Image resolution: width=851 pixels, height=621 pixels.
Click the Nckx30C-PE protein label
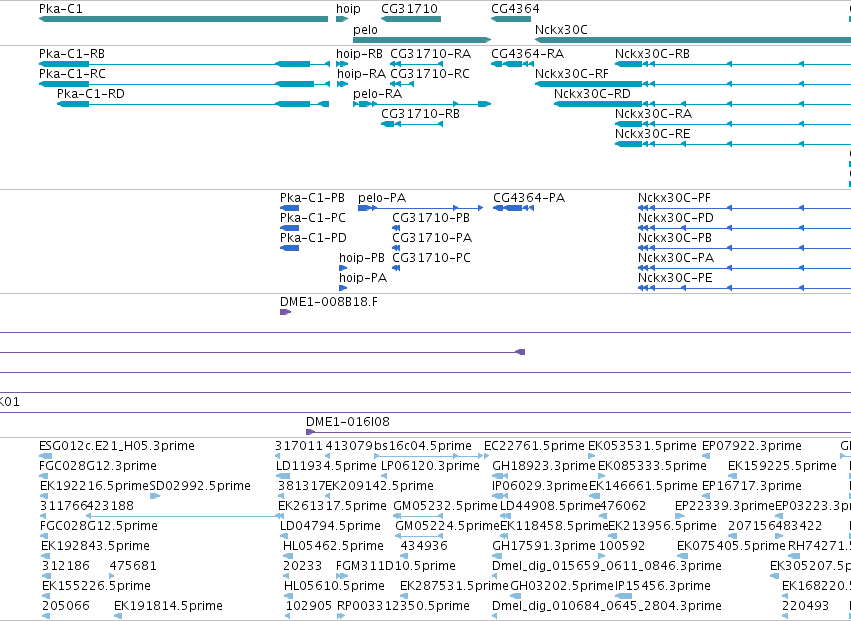[x=675, y=278]
